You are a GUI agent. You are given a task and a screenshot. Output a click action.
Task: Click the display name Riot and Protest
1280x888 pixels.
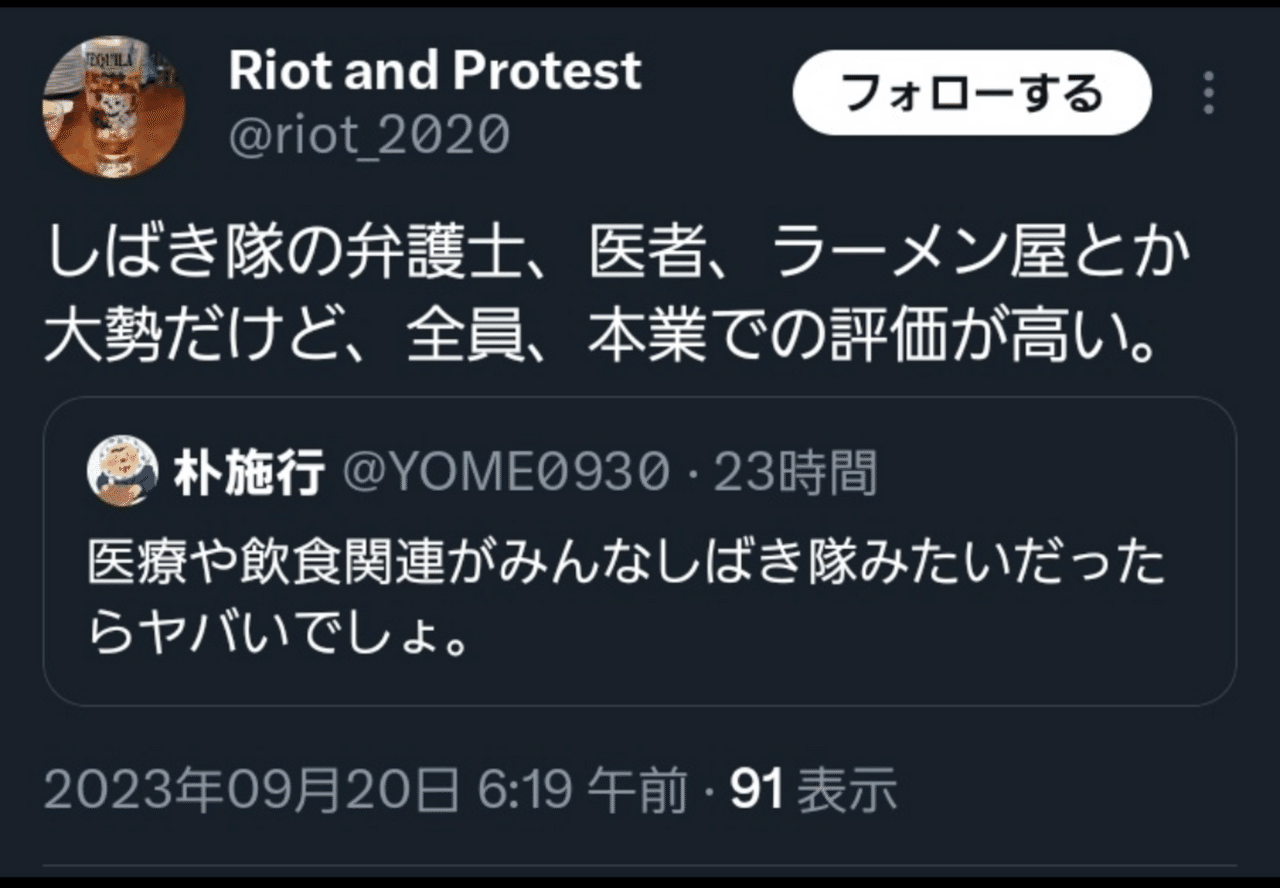tap(433, 68)
